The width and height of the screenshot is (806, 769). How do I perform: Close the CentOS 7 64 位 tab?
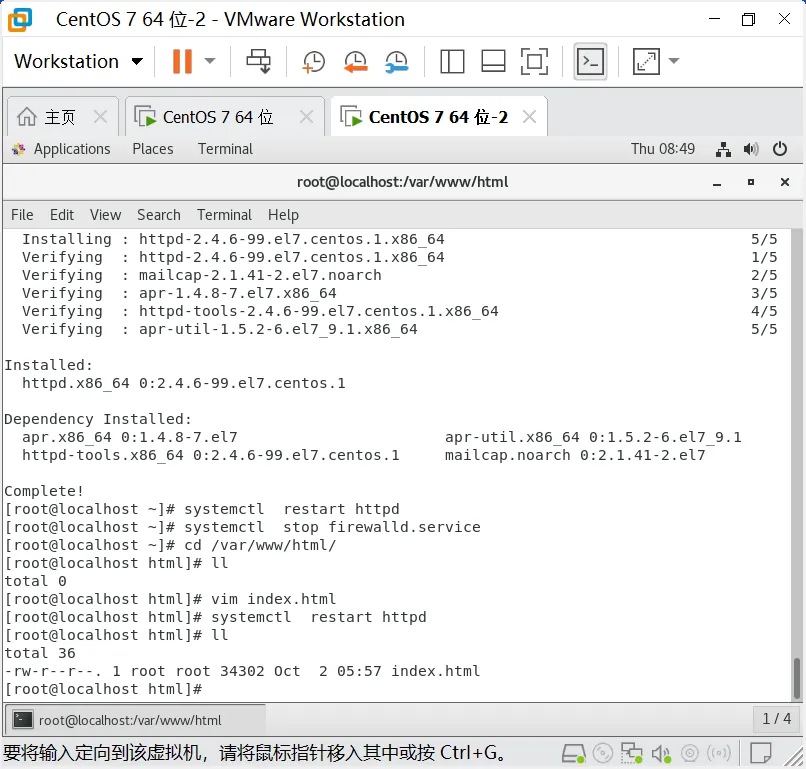coord(306,117)
